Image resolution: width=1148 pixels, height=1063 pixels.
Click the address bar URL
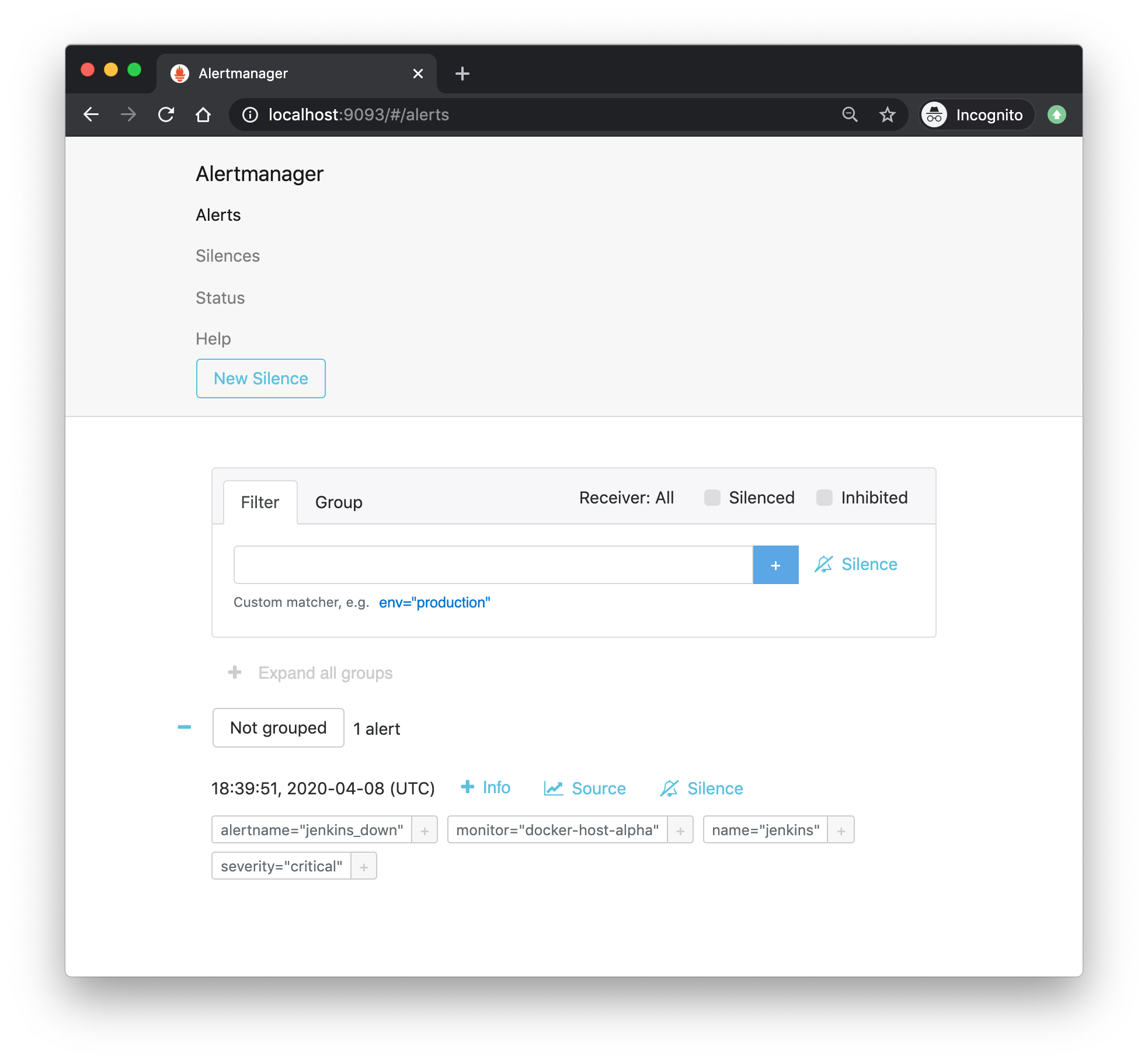(x=359, y=115)
